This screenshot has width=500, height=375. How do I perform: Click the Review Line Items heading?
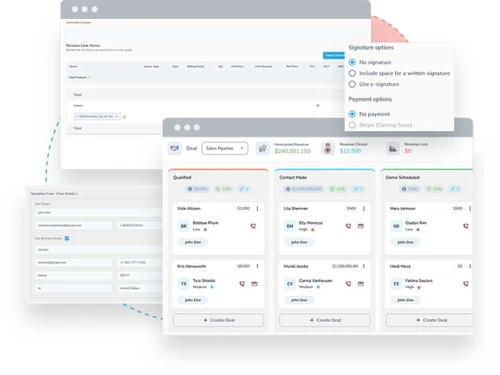click(x=83, y=45)
